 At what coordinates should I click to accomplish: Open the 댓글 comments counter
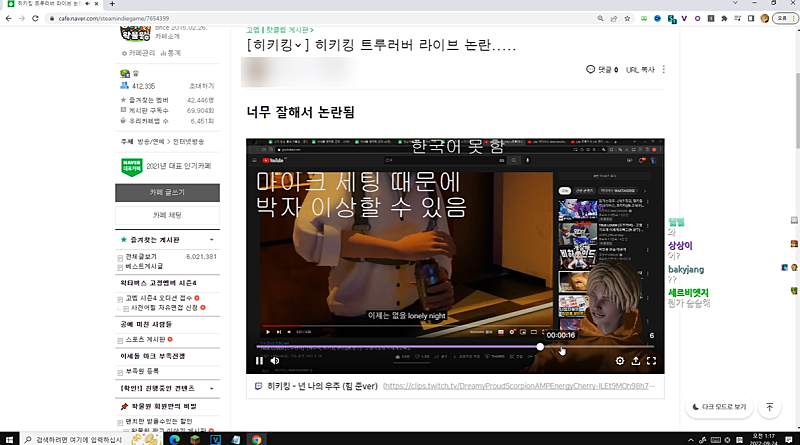pyautogui.click(x=608, y=69)
